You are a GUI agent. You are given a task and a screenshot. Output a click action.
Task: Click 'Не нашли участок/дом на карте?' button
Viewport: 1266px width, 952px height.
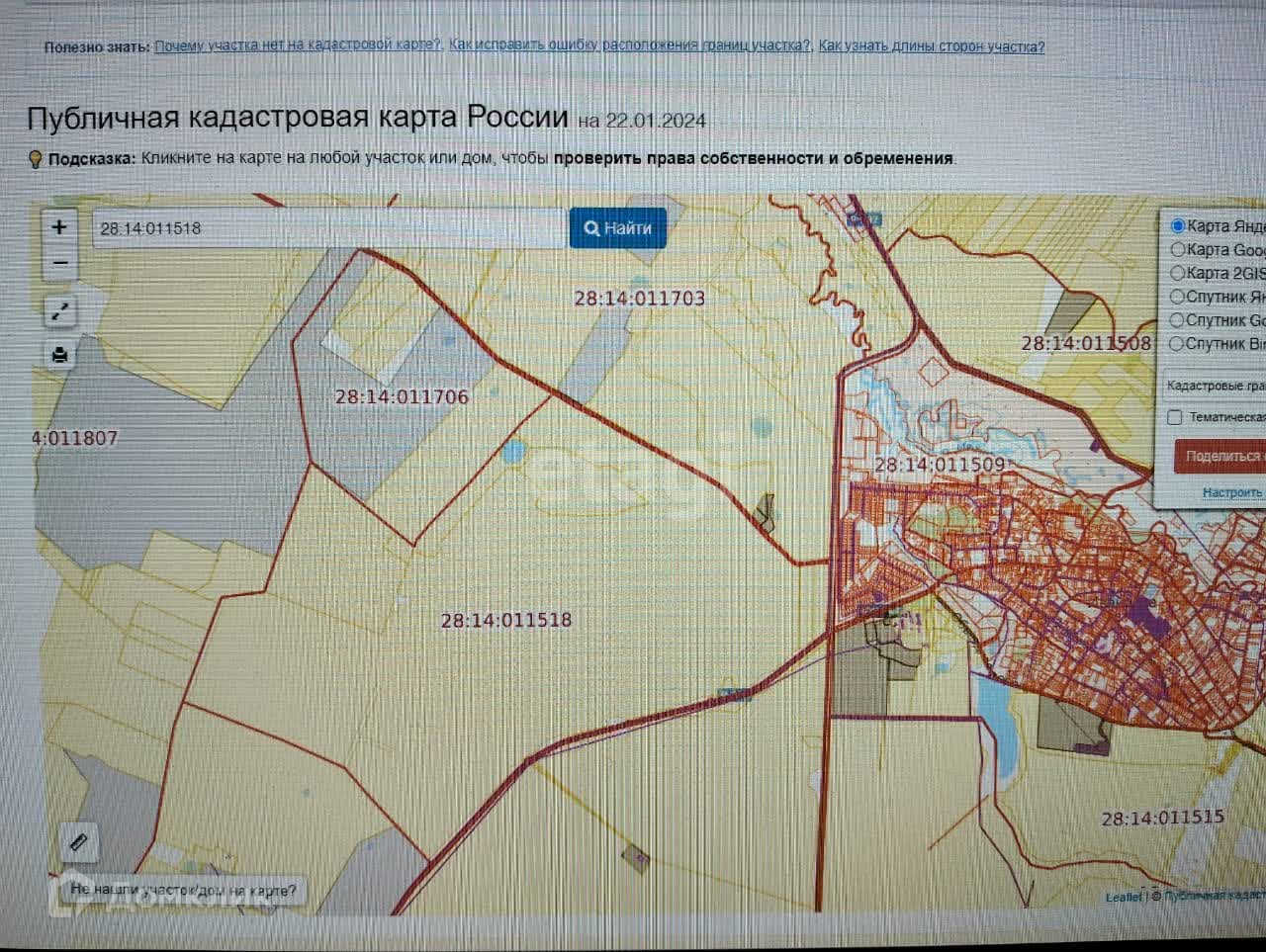tap(183, 891)
